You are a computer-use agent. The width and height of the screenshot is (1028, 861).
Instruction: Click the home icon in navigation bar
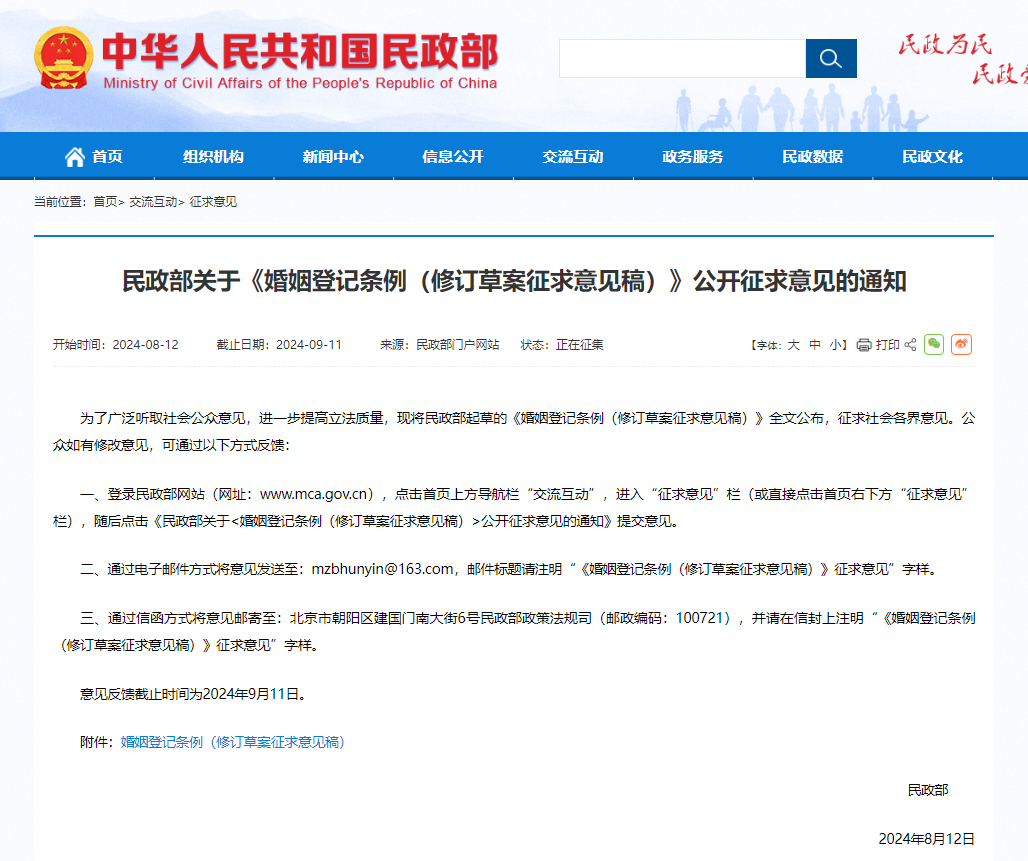(x=75, y=157)
